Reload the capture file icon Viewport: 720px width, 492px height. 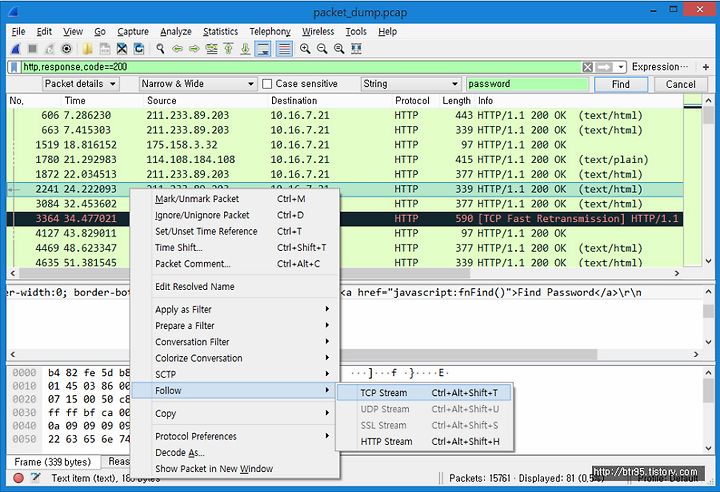click(x=139, y=49)
